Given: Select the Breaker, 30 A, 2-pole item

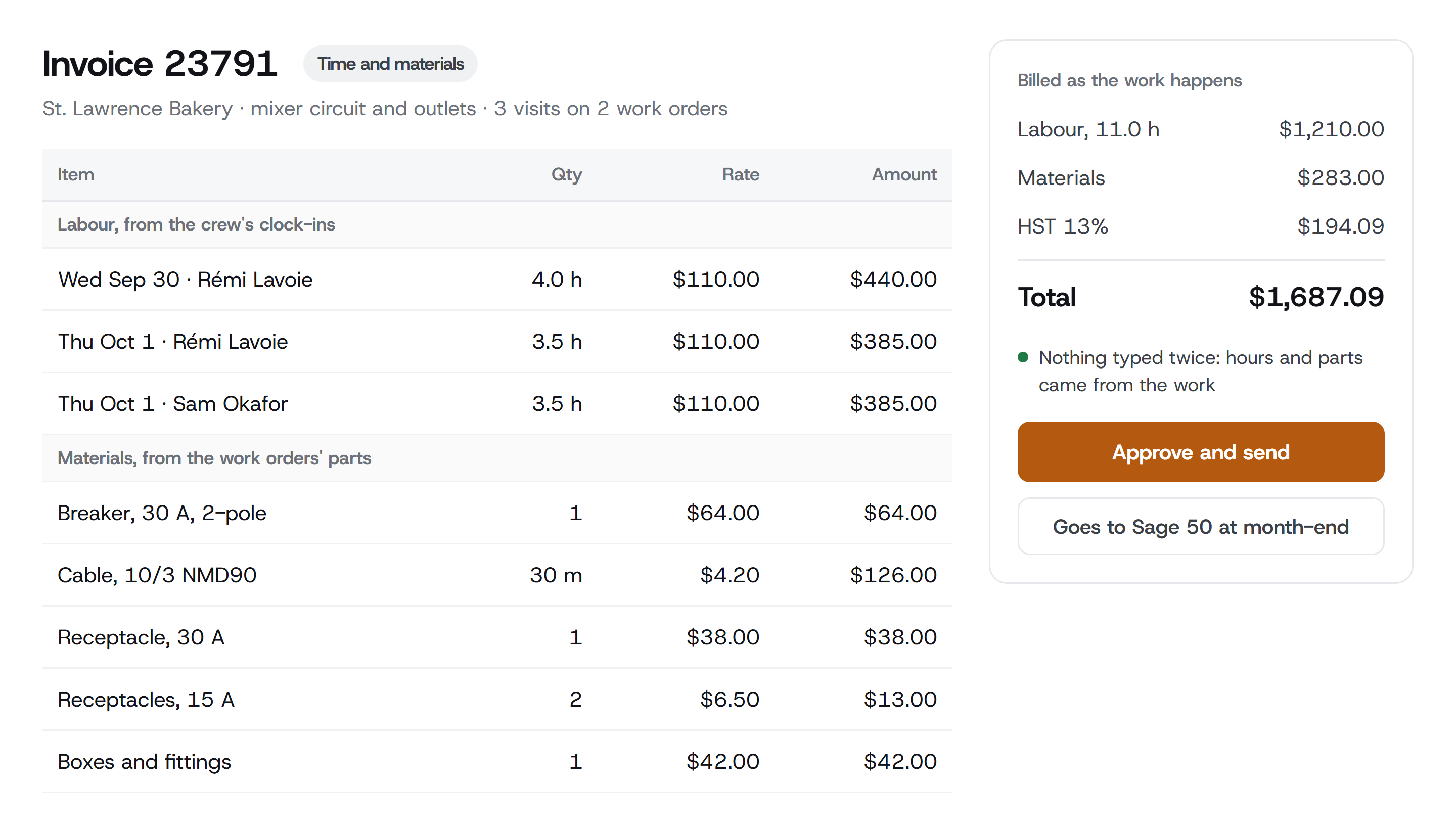Looking at the screenshot, I should (162, 513).
